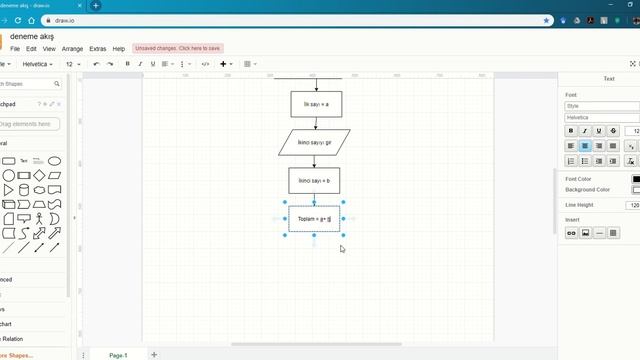Insert table from the Text panel
Screen dimensions: 640x360
(613, 233)
